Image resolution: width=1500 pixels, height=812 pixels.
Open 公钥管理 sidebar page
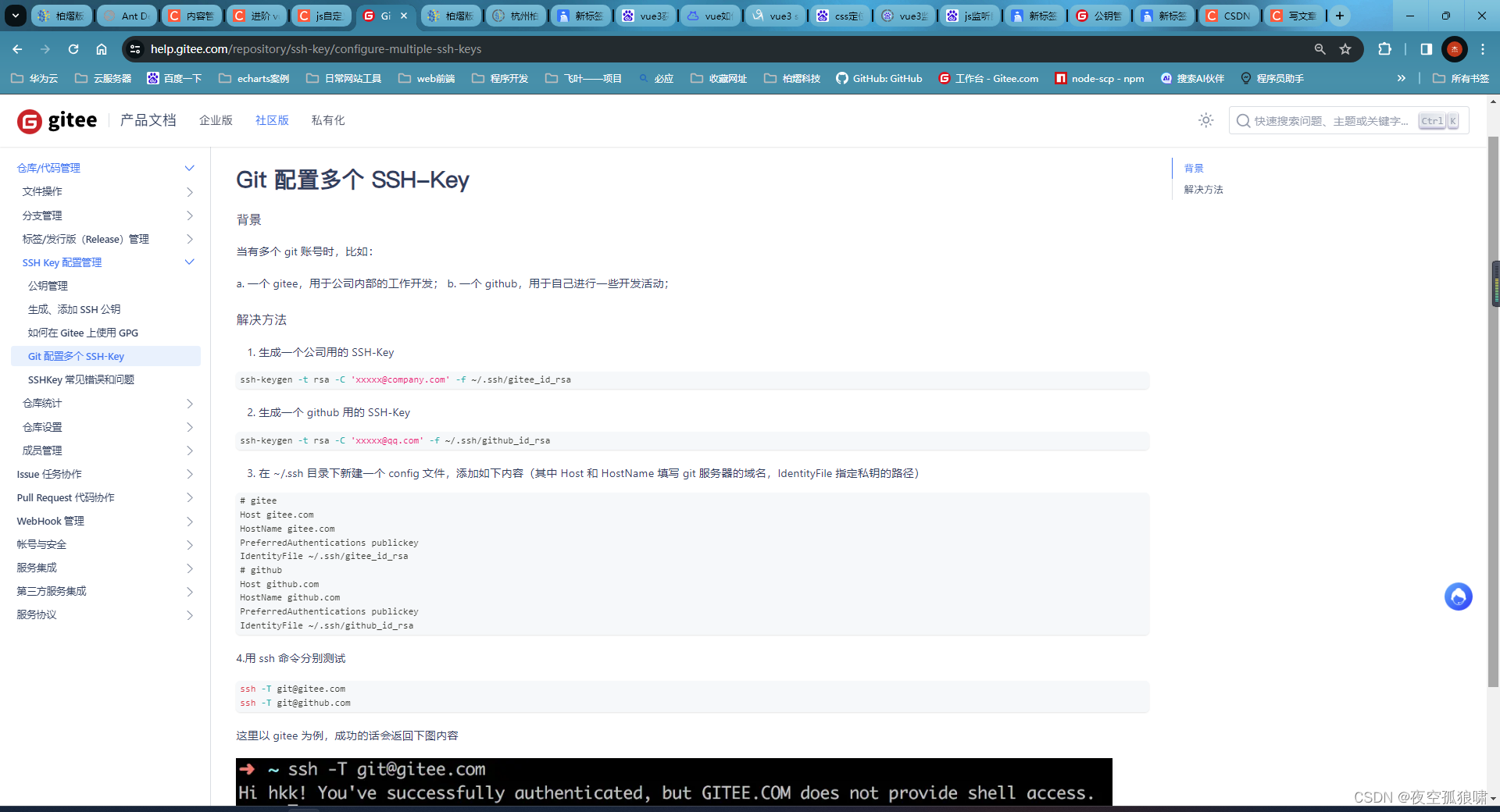(x=48, y=286)
